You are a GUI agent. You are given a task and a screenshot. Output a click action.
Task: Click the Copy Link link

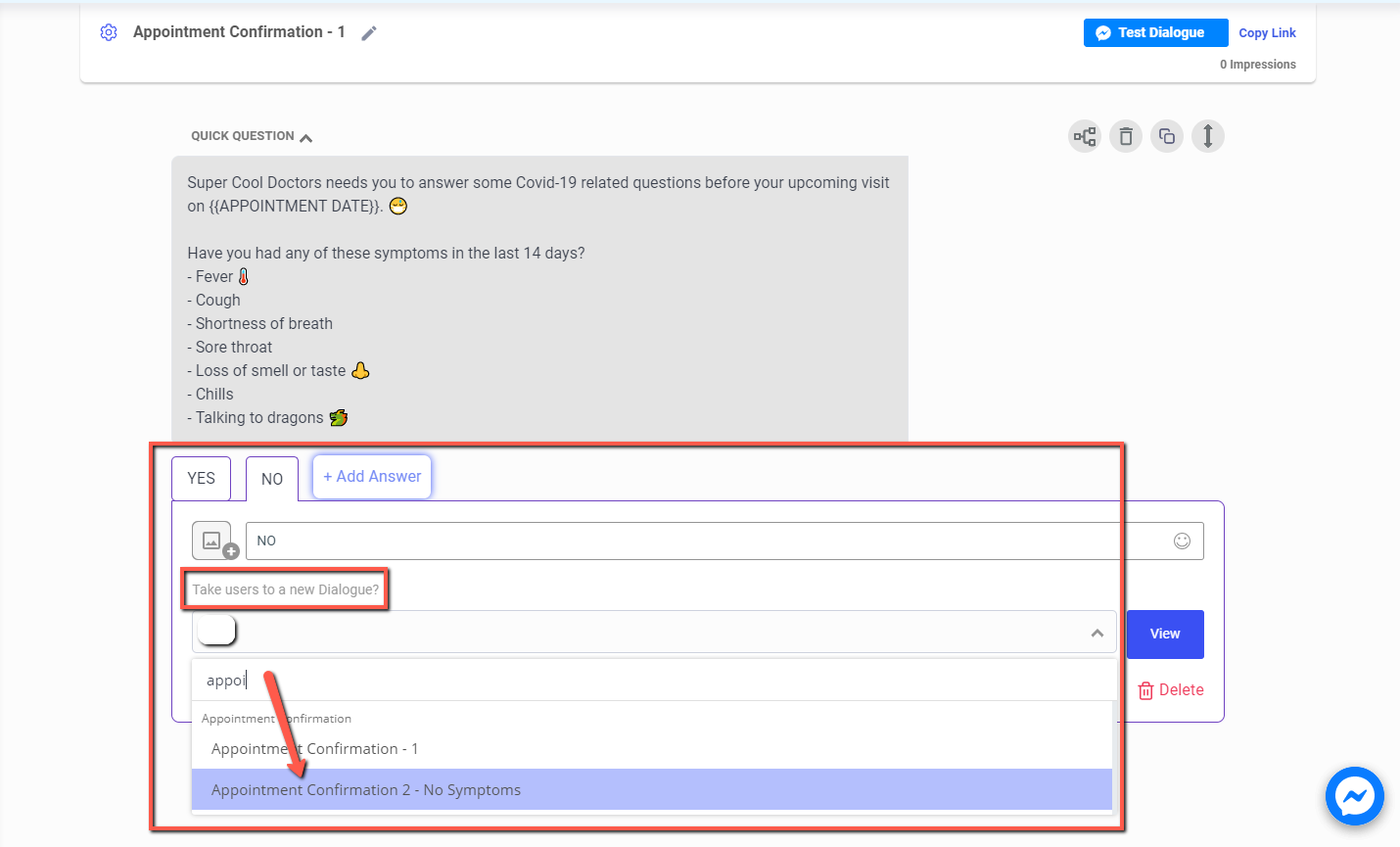[1267, 33]
